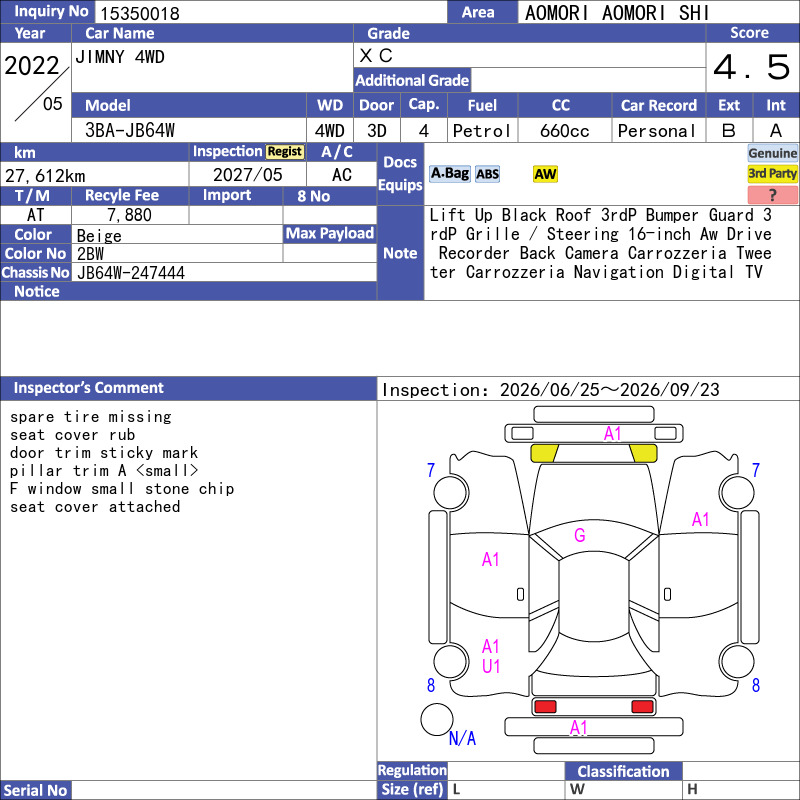Click the color number 2BW
The width and height of the screenshot is (800, 800).
(90, 254)
